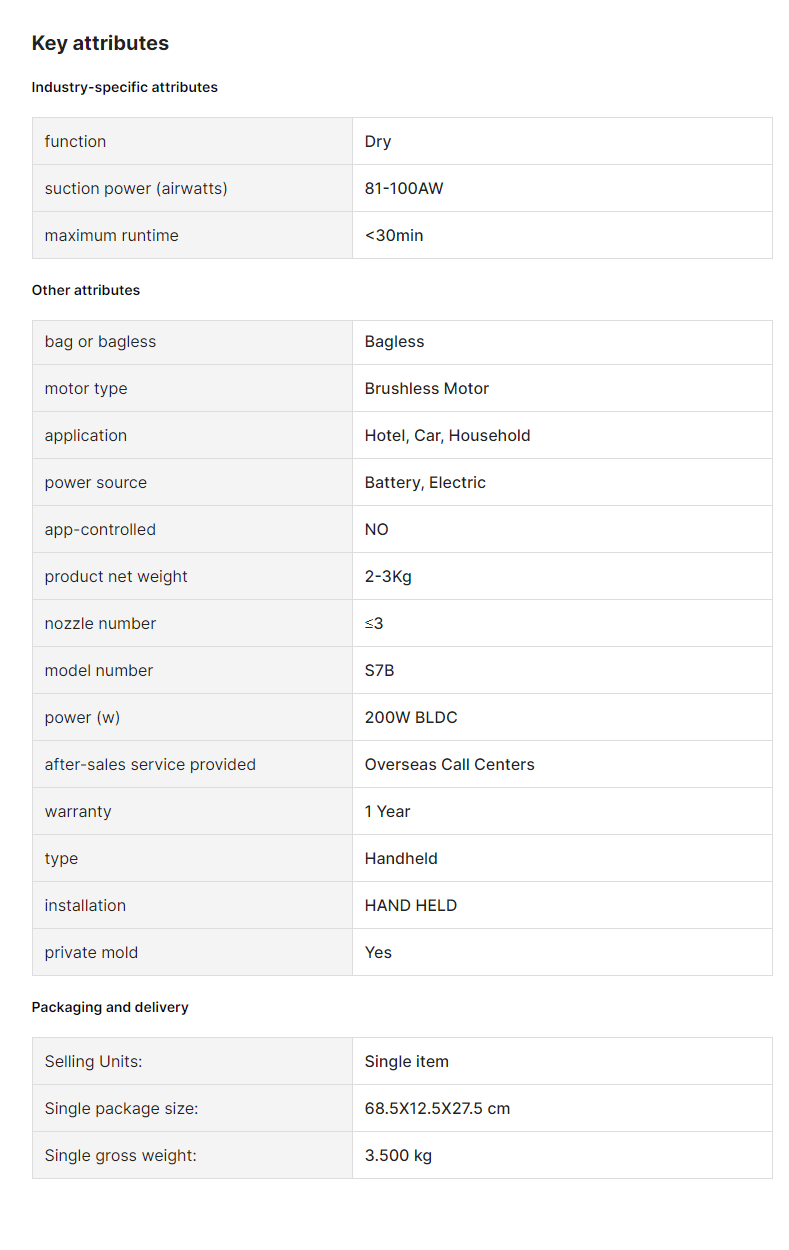Click the Key attributes heading
Screen dimensions: 789x1250
100,43
